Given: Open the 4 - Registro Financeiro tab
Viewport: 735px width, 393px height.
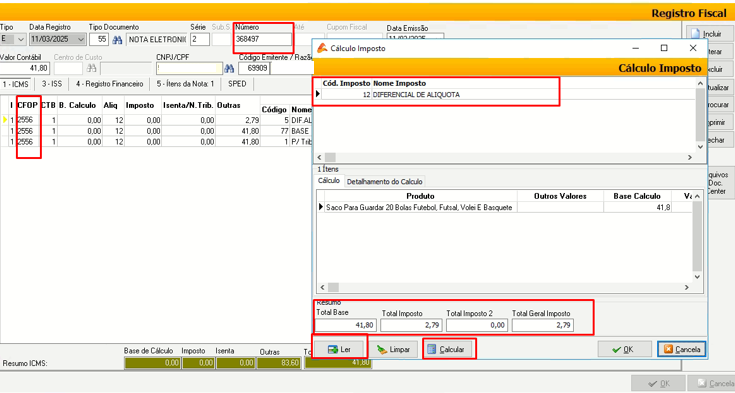Looking at the screenshot, I should tap(109, 84).
